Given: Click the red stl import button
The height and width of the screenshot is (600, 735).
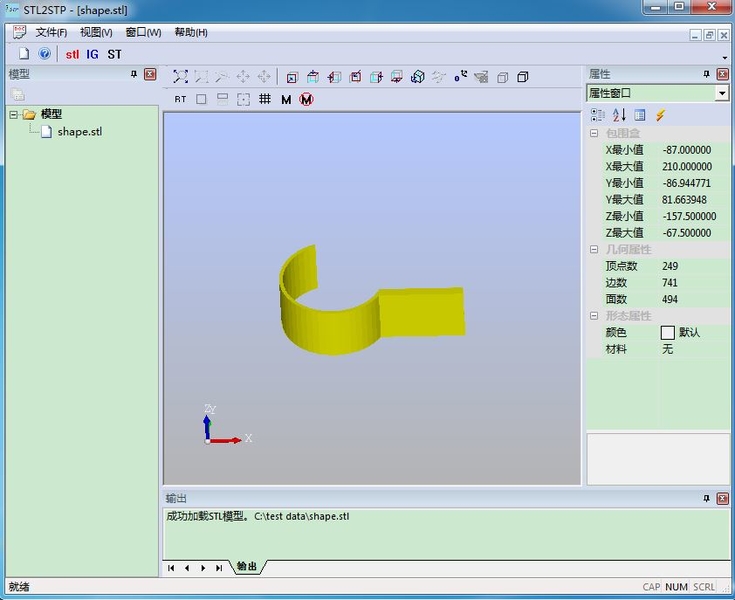Looking at the screenshot, I should click(x=72, y=54).
